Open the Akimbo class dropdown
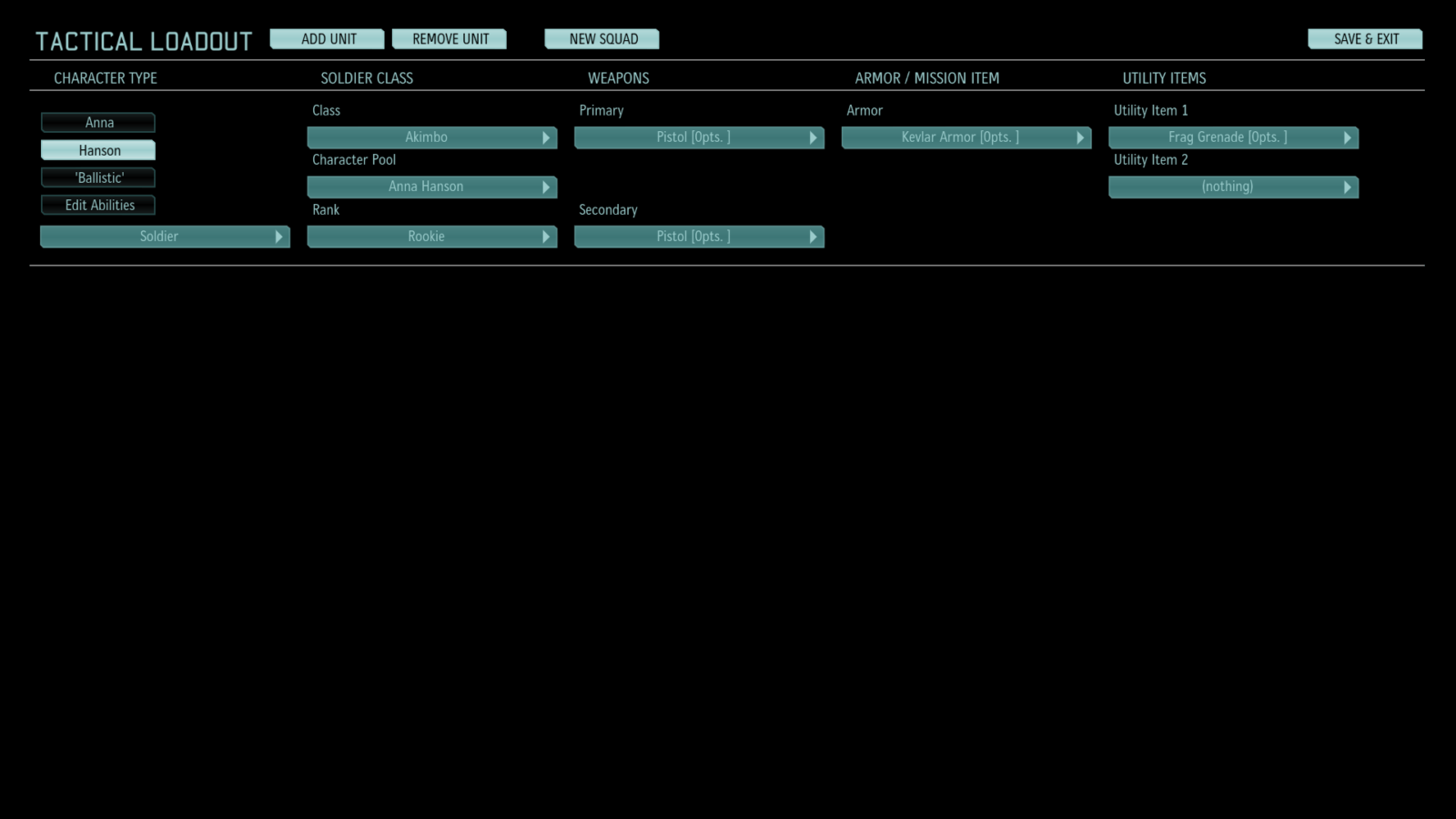 point(432,137)
